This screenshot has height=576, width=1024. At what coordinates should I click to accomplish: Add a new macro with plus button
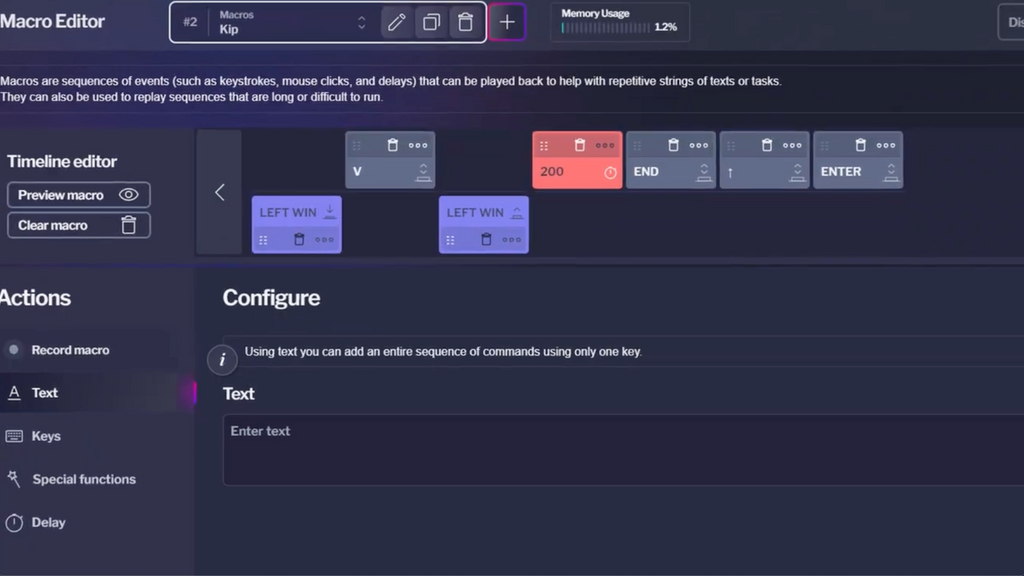[x=507, y=22]
